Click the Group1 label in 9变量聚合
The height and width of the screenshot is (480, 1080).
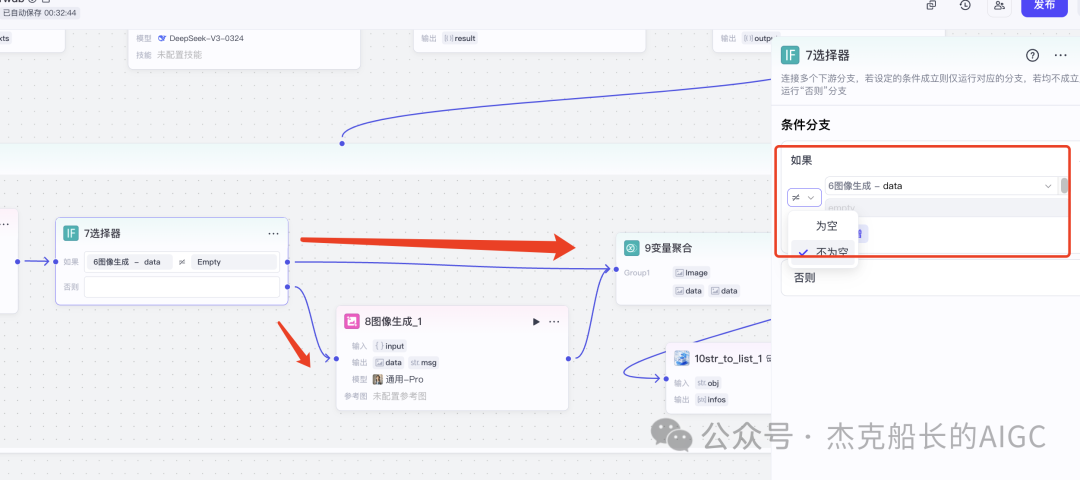click(x=637, y=273)
